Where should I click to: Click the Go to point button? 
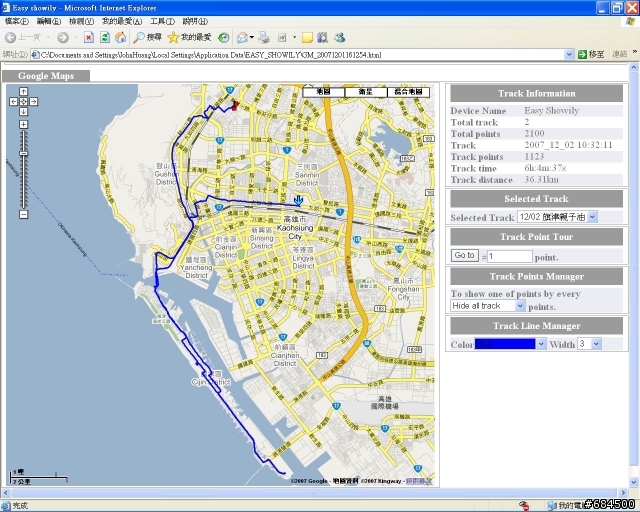[464, 255]
